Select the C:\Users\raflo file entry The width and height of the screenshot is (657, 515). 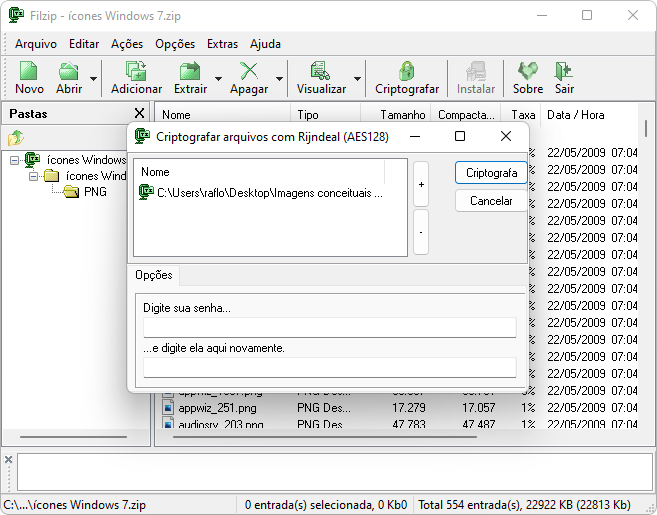coord(261,193)
